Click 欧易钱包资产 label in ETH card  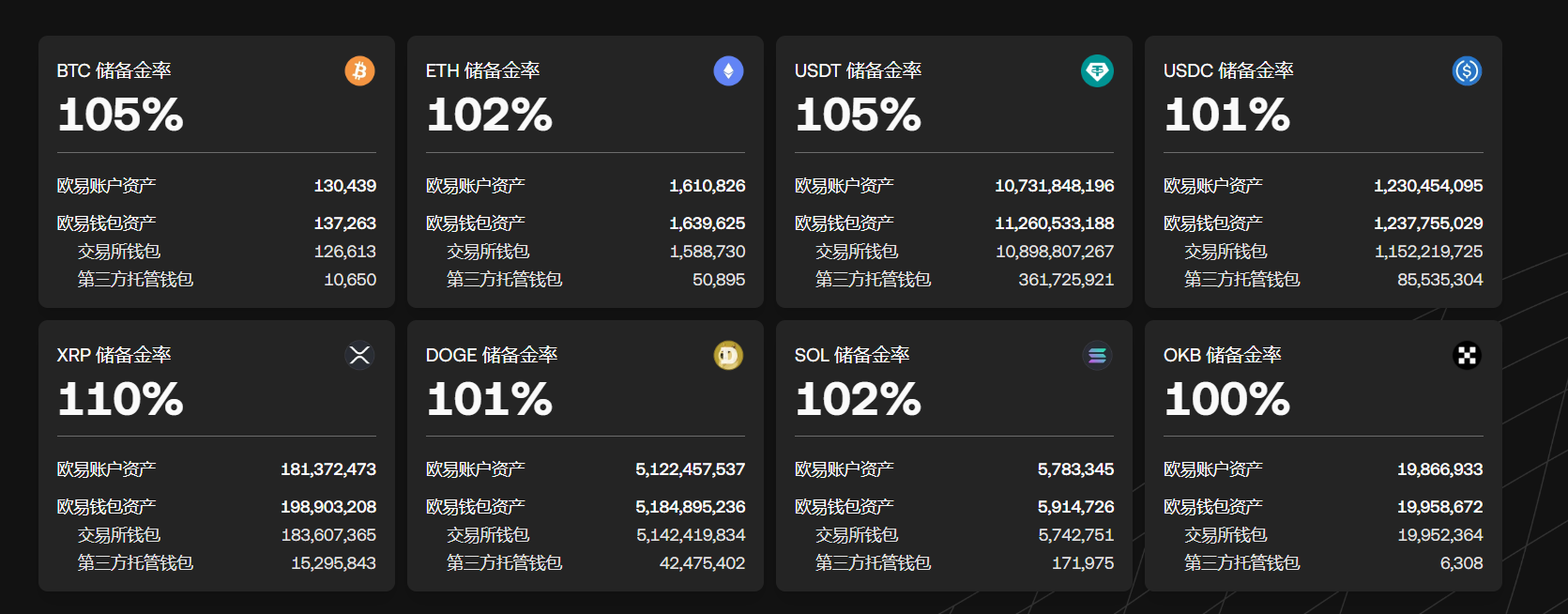[475, 223]
